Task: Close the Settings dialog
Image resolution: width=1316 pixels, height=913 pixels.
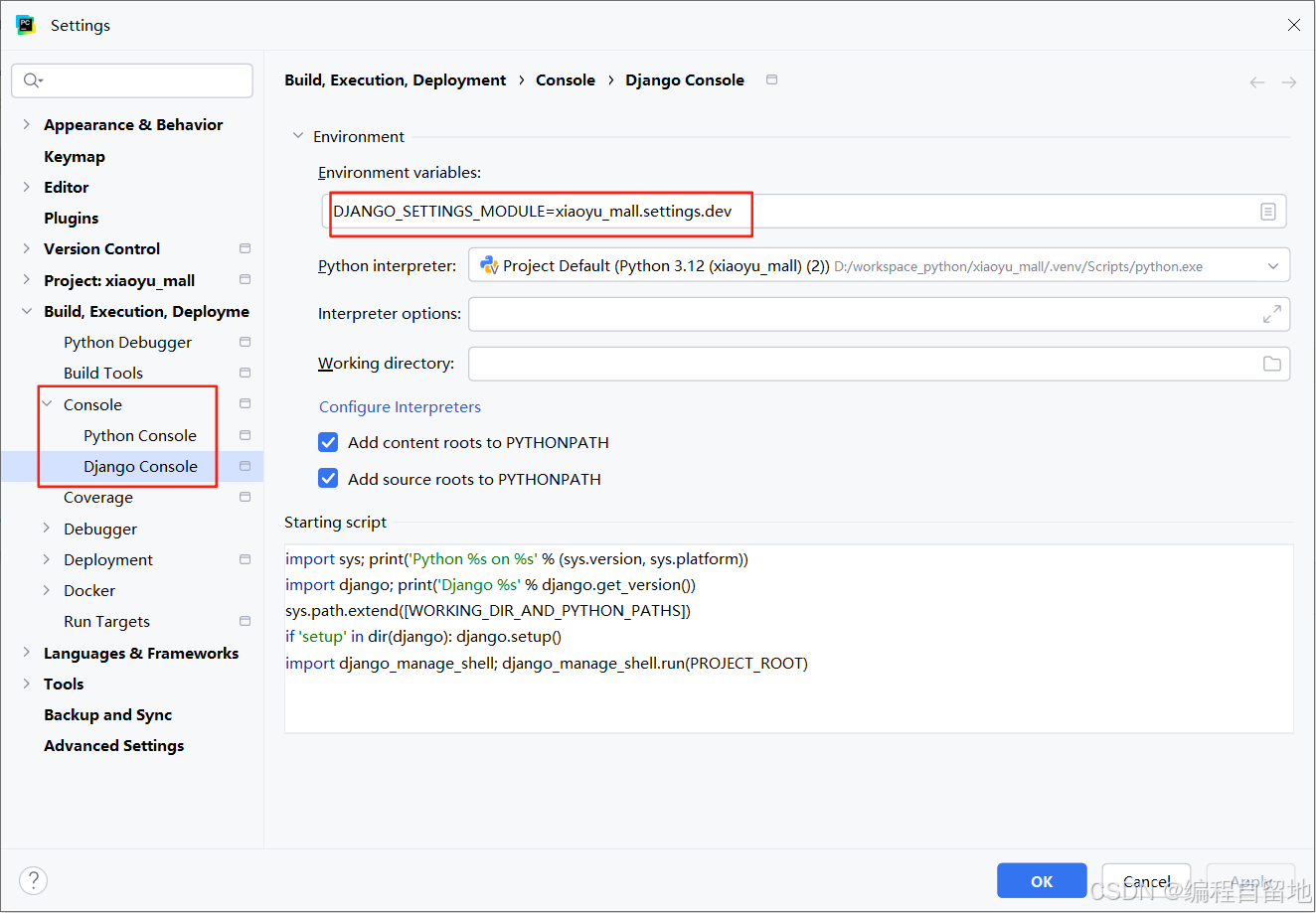Action: point(1293,25)
